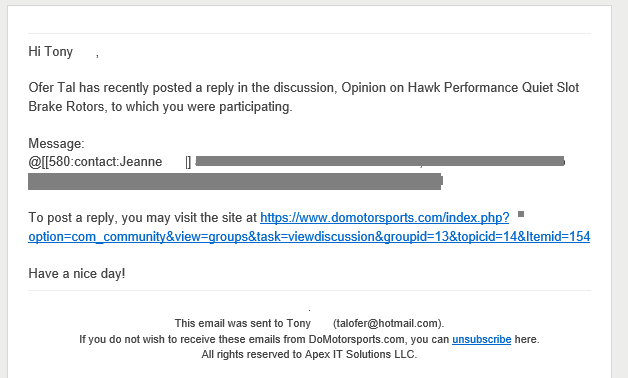
Task: Click the unsubscribe link
Action: click(481, 339)
